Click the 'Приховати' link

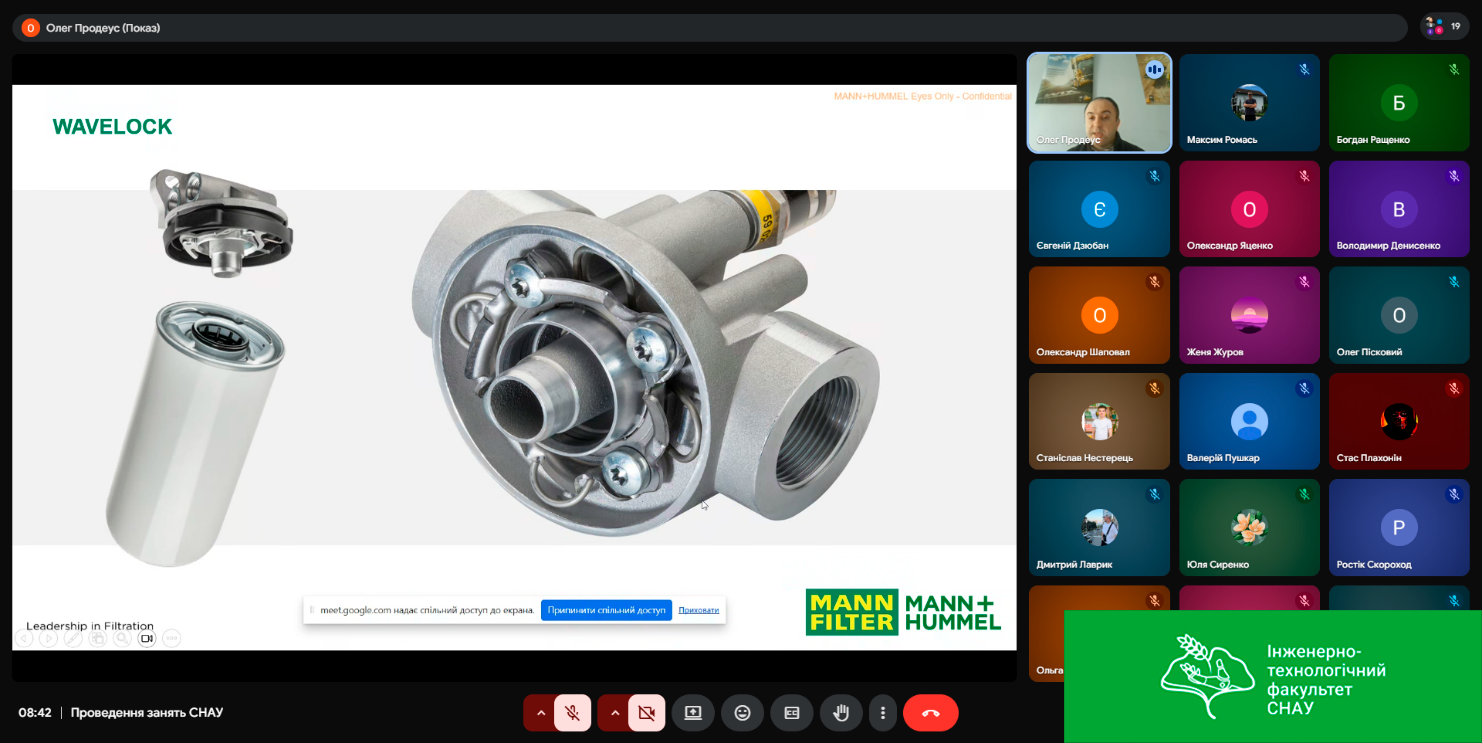(698, 610)
